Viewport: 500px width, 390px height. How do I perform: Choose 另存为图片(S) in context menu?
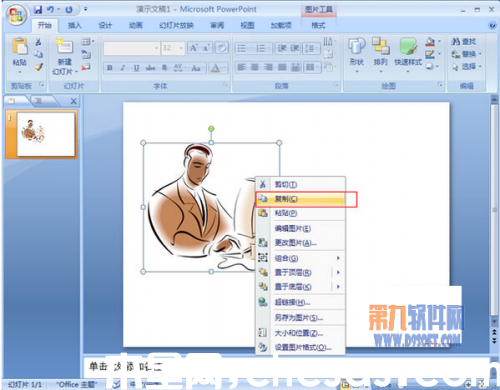point(300,318)
